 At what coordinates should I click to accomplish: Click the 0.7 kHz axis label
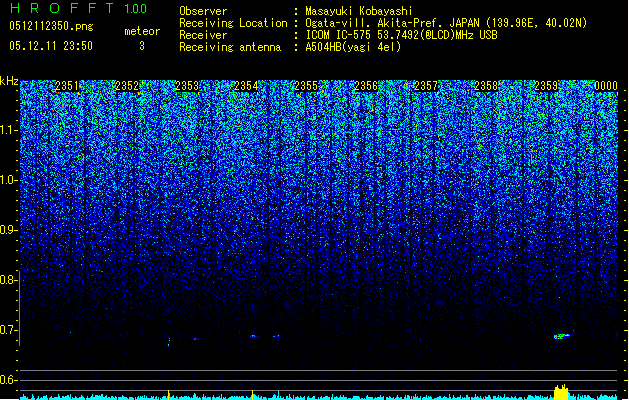(x=8, y=330)
